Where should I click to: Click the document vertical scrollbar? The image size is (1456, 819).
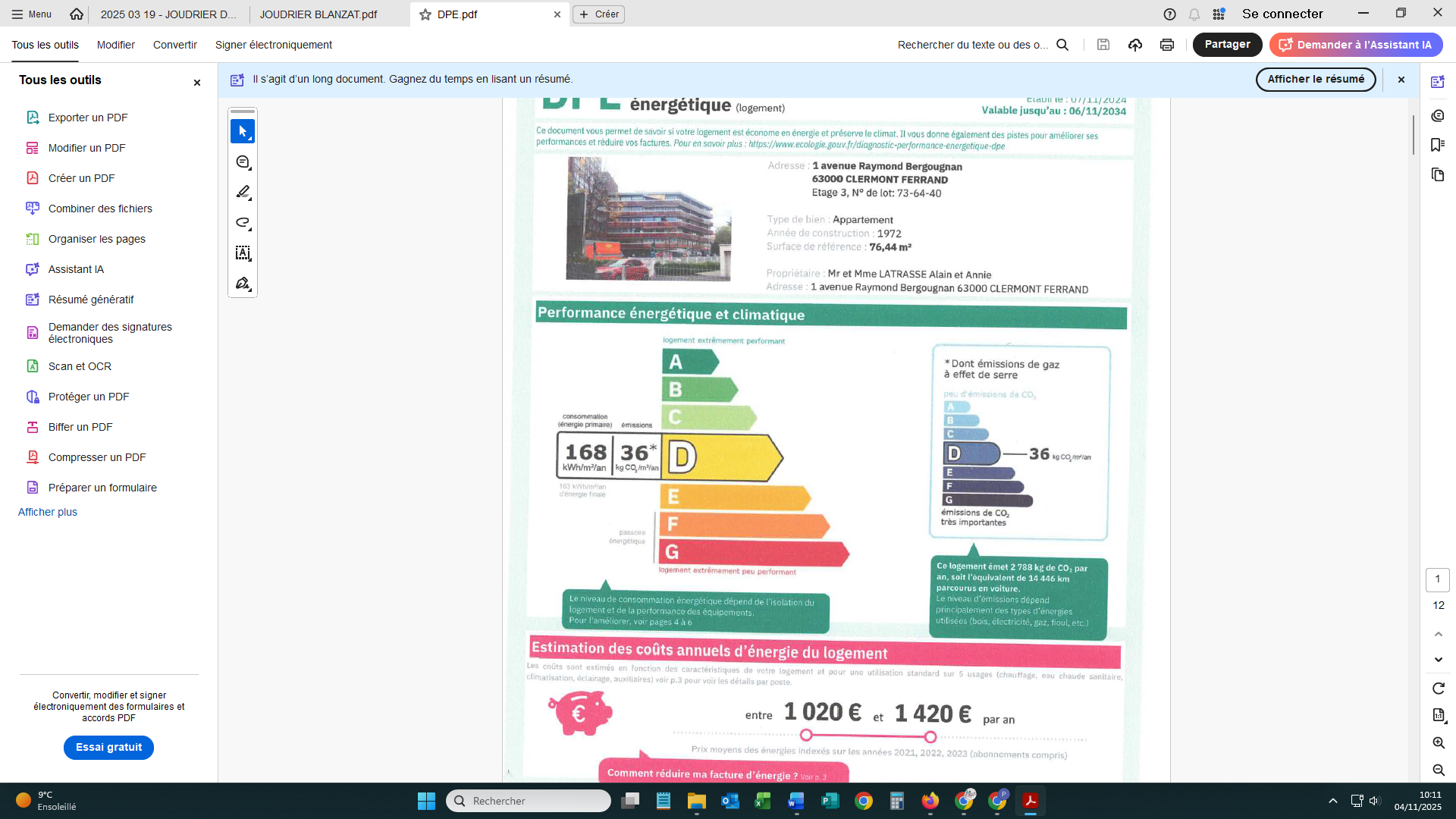[x=1414, y=135]
